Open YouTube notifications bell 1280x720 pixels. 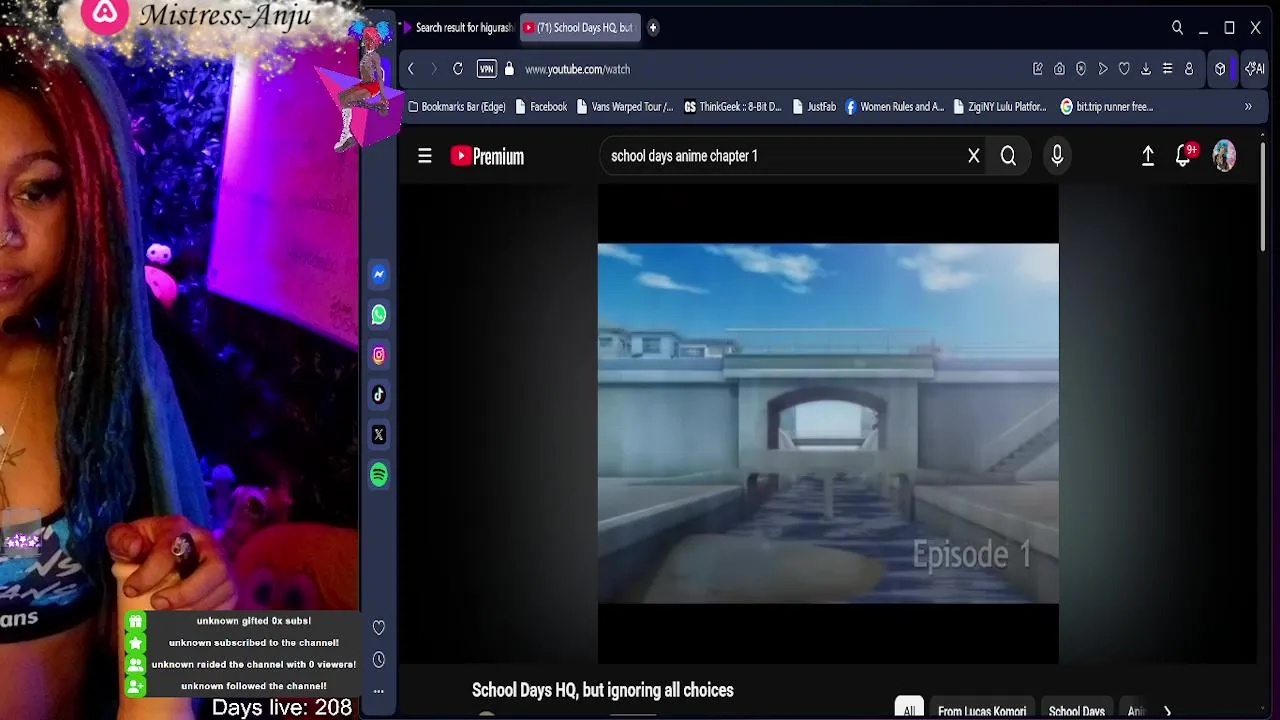pos(1184,156)
